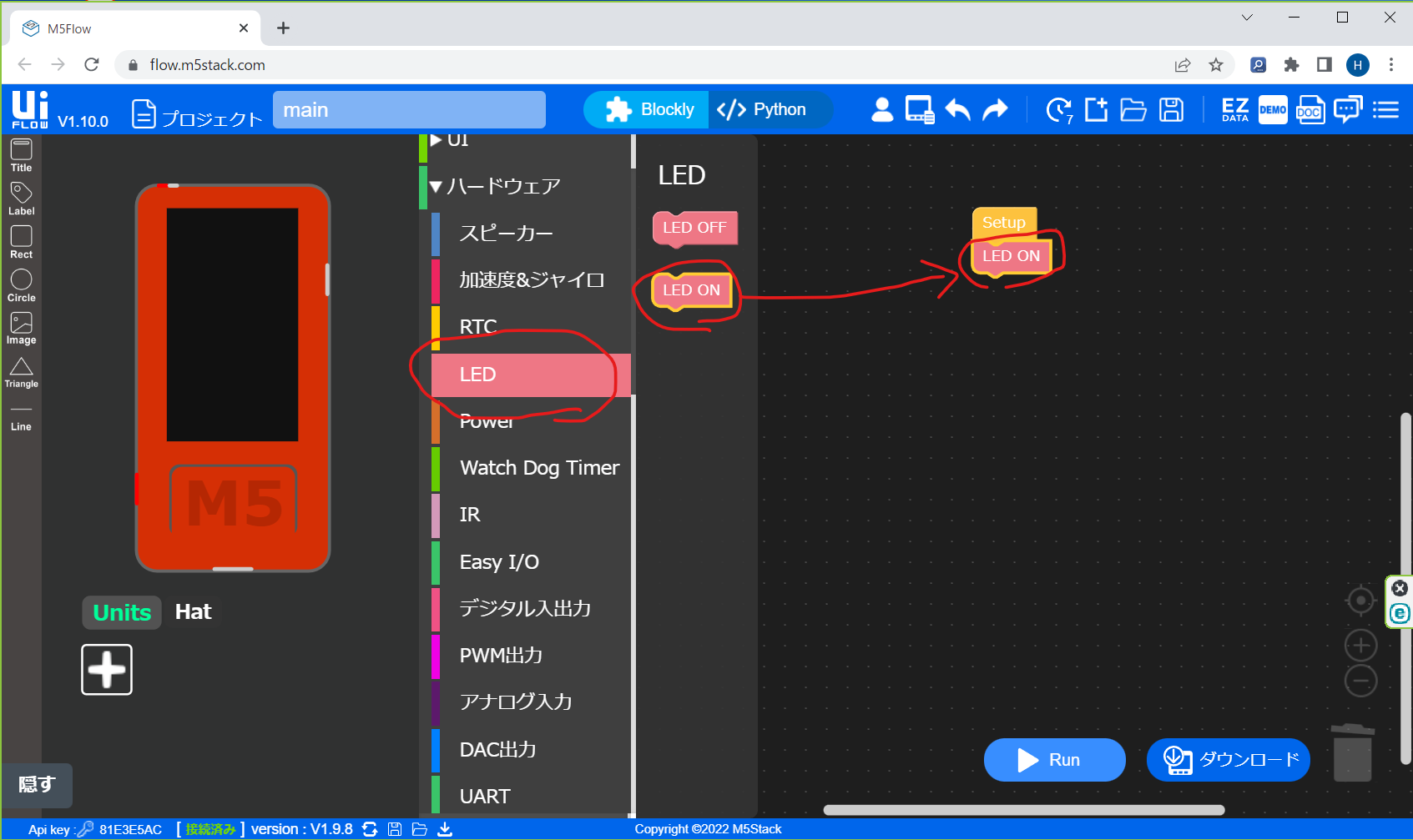Select the Units tab
This screenshot has width=1413, height=840.
pos(122,612)
